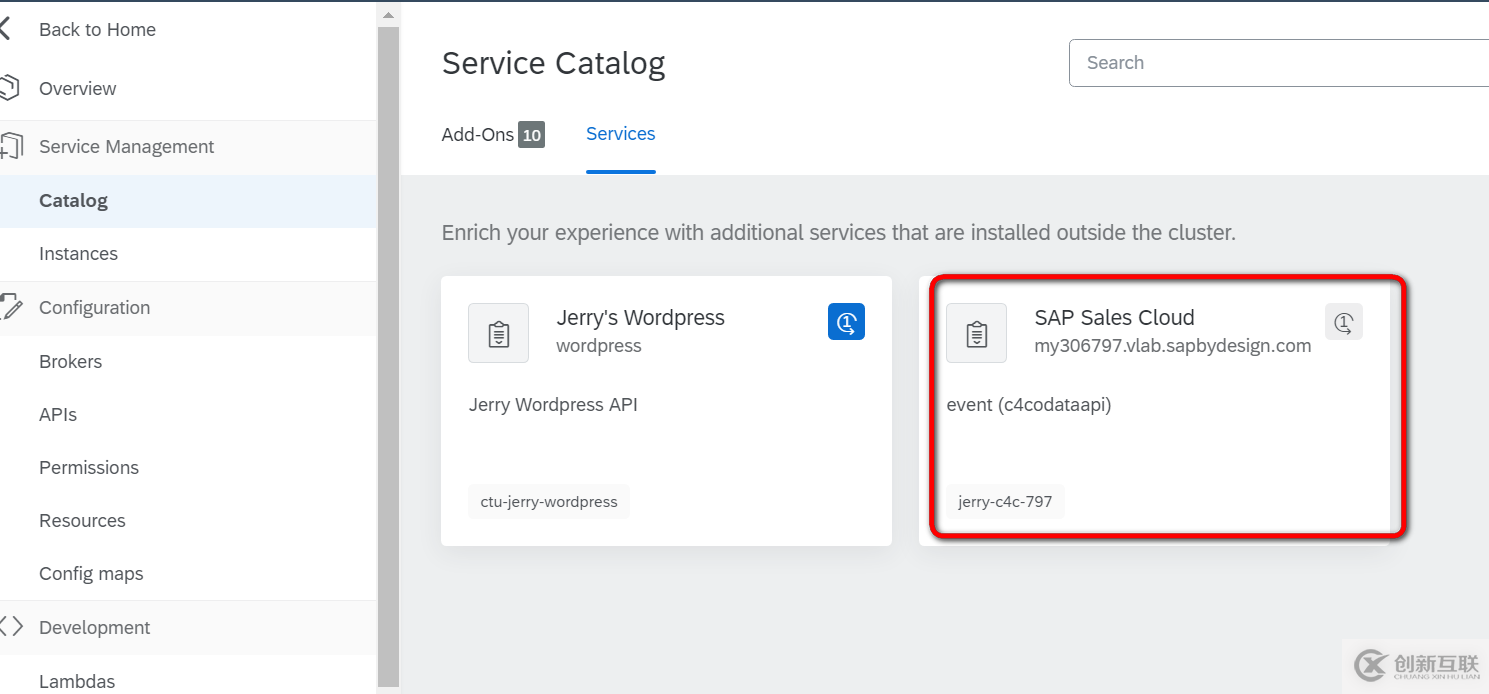Collapse the Service Management section

tap(126, 146)
